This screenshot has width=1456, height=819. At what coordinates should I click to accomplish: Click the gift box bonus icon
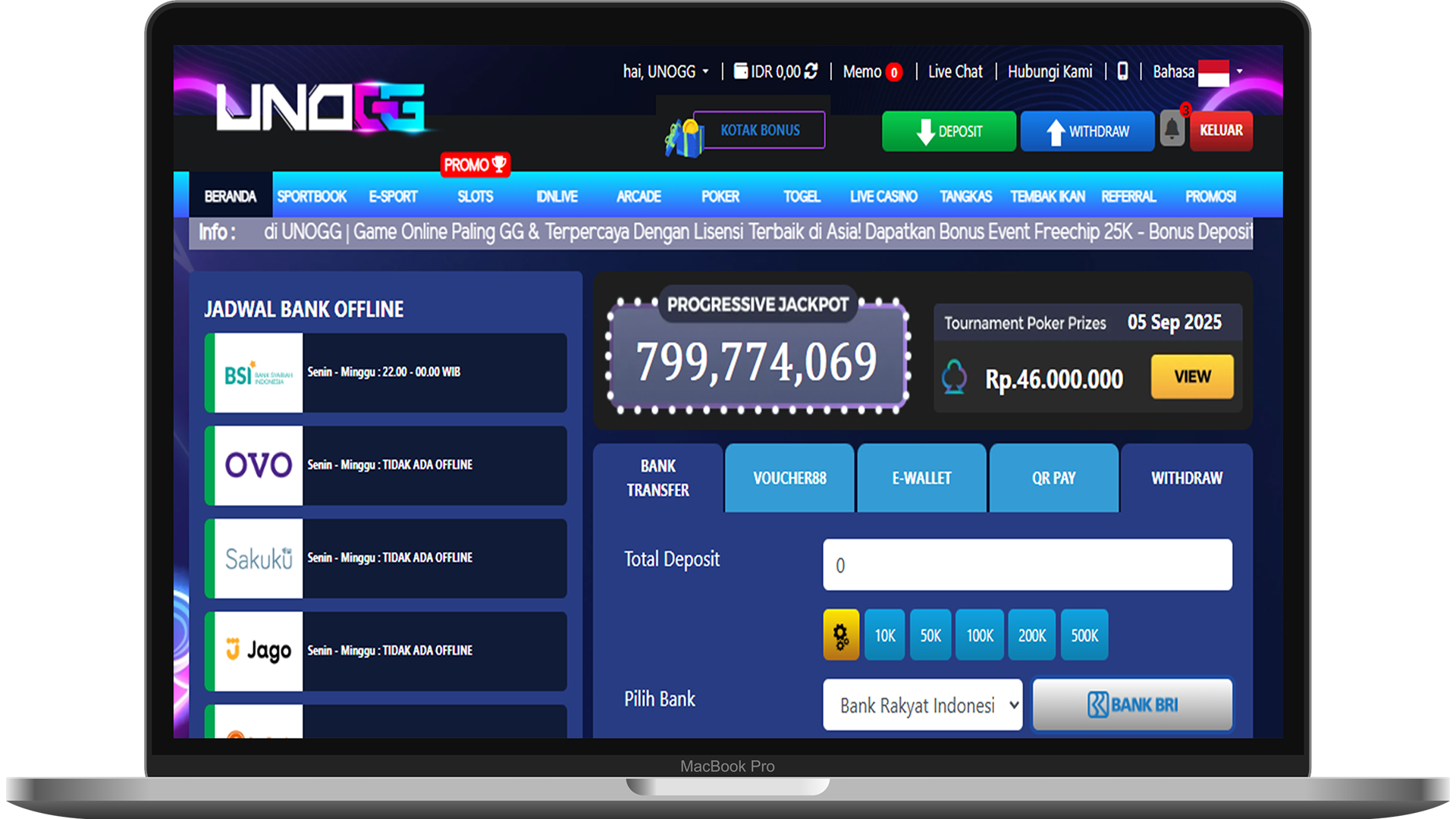pyautogui.click(x=683, y=138)
